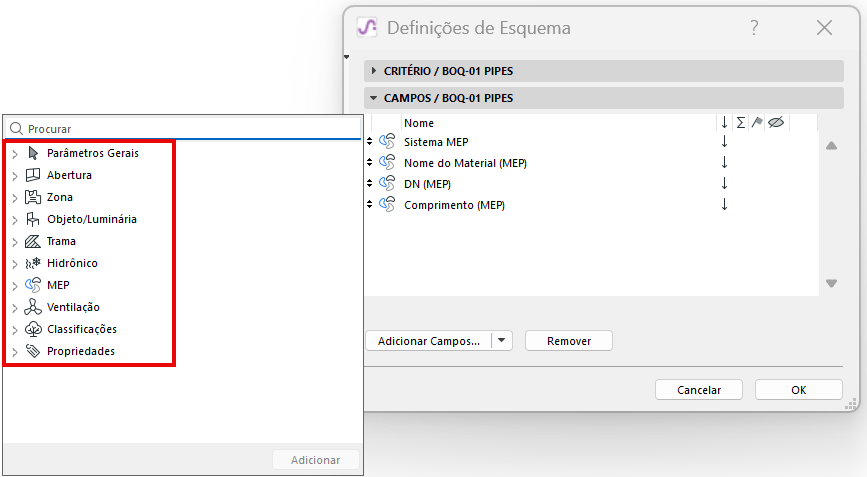Click the Hidrônico snowflake icon
The image size is (867, 477).
[33, 263]
